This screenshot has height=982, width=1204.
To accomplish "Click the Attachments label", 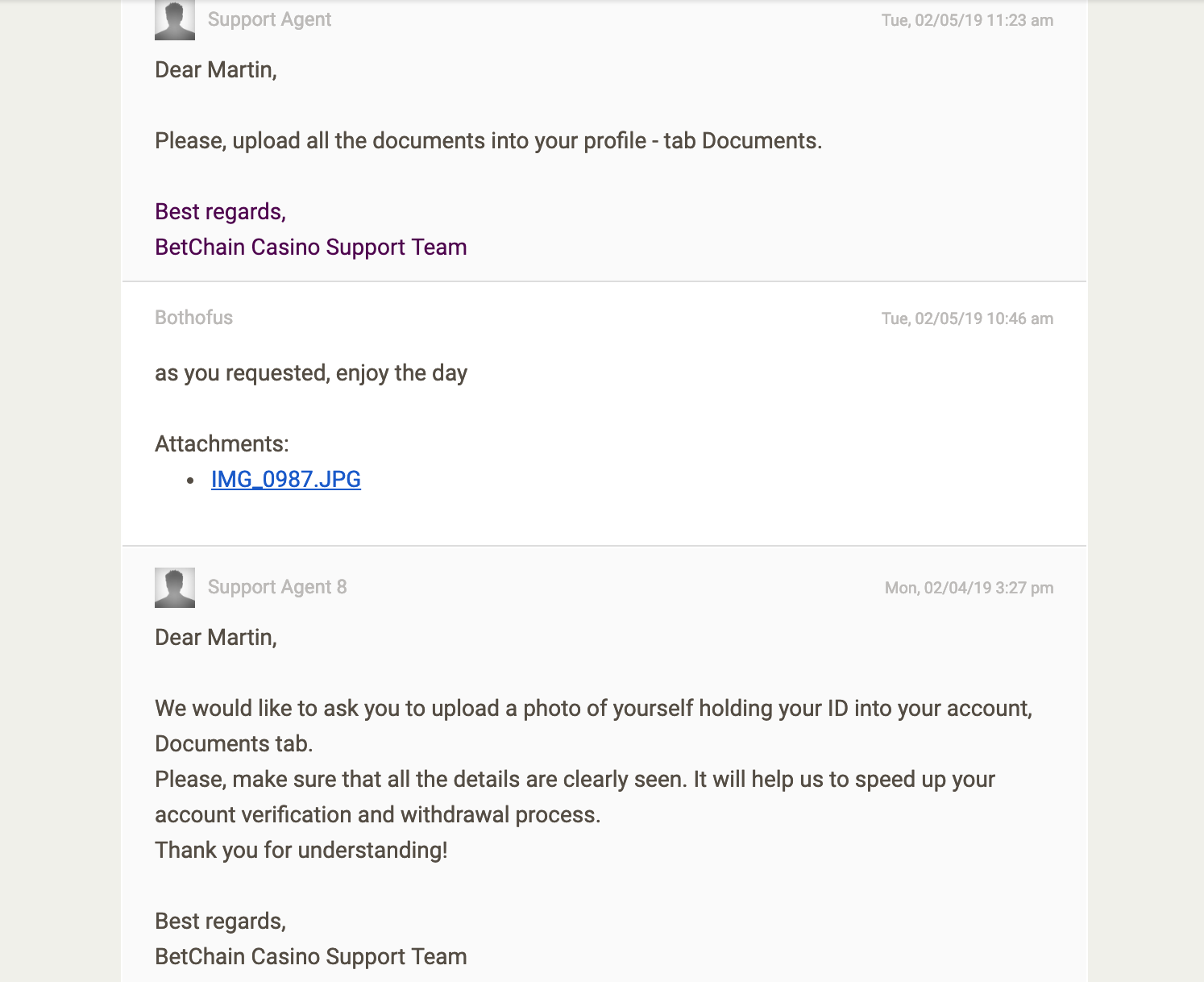I will (x=222, y=444).
